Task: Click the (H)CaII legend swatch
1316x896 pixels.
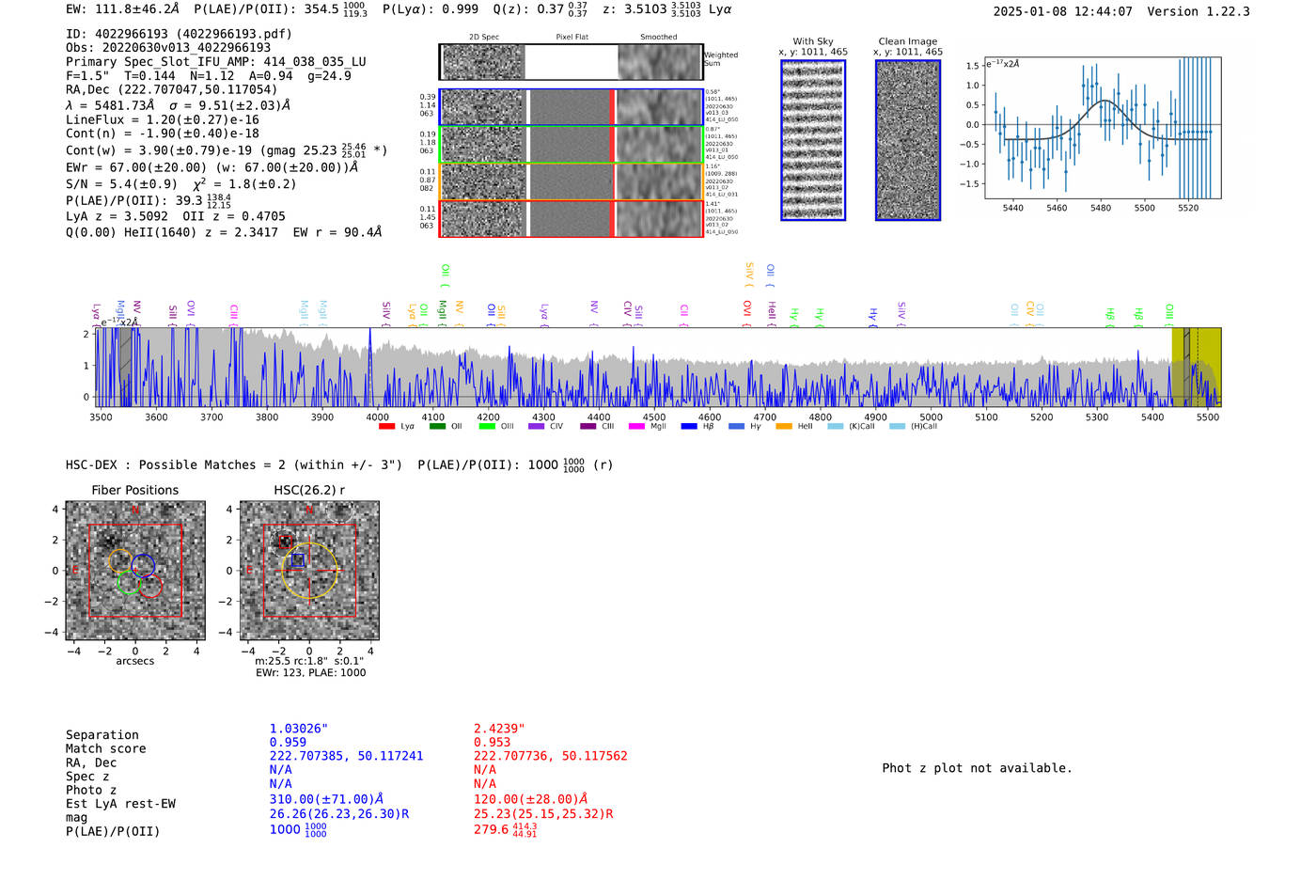Action: (897, 427)
